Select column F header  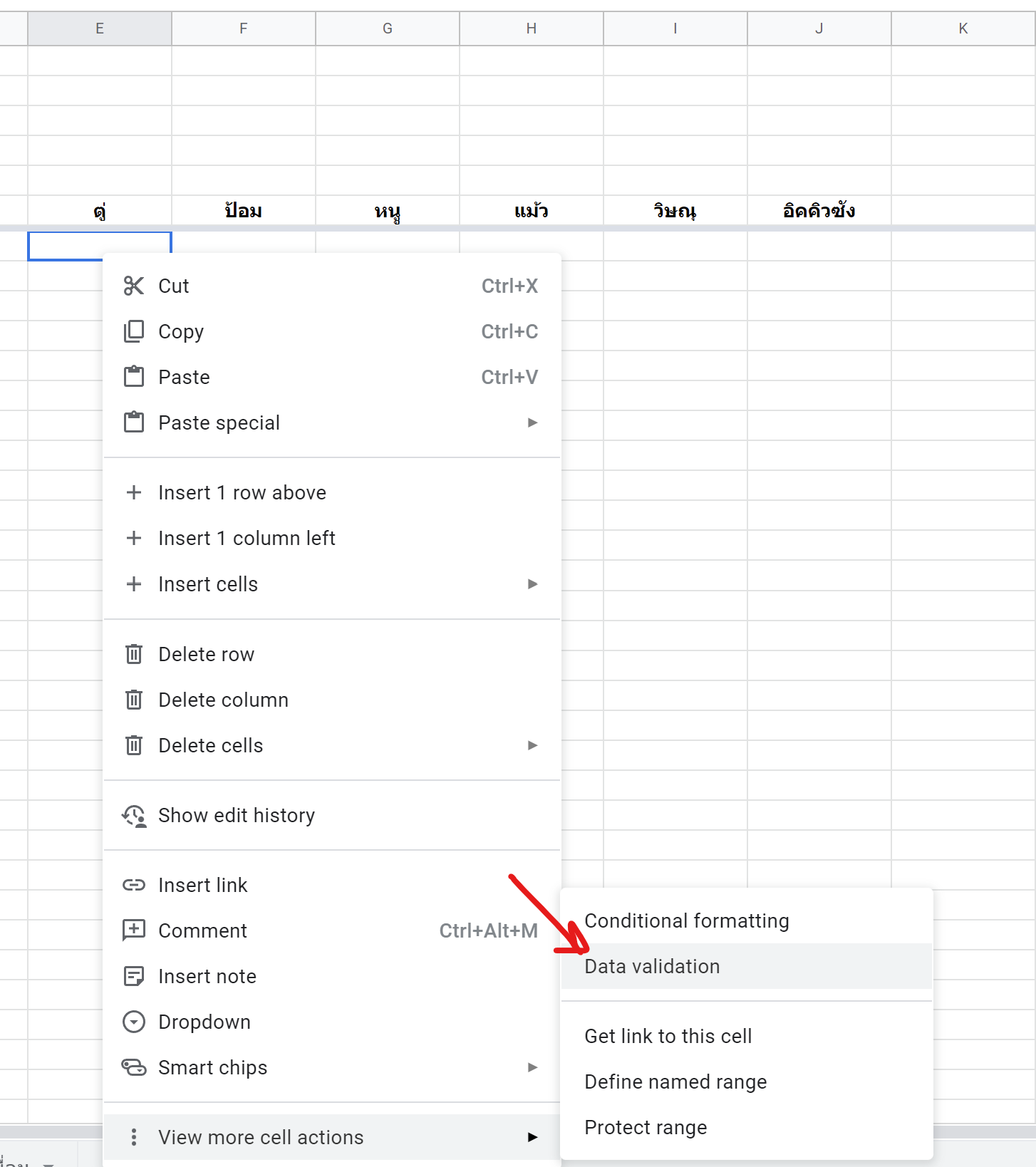pos(244,28)
